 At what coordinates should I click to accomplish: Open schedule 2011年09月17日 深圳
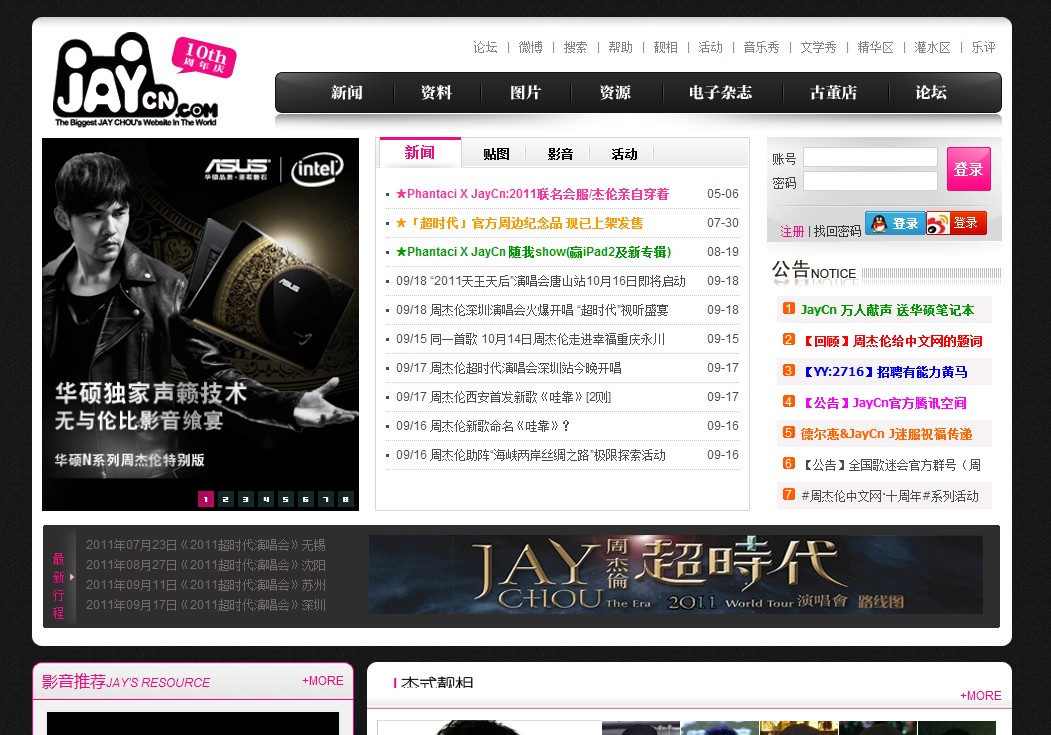(205, 605)
